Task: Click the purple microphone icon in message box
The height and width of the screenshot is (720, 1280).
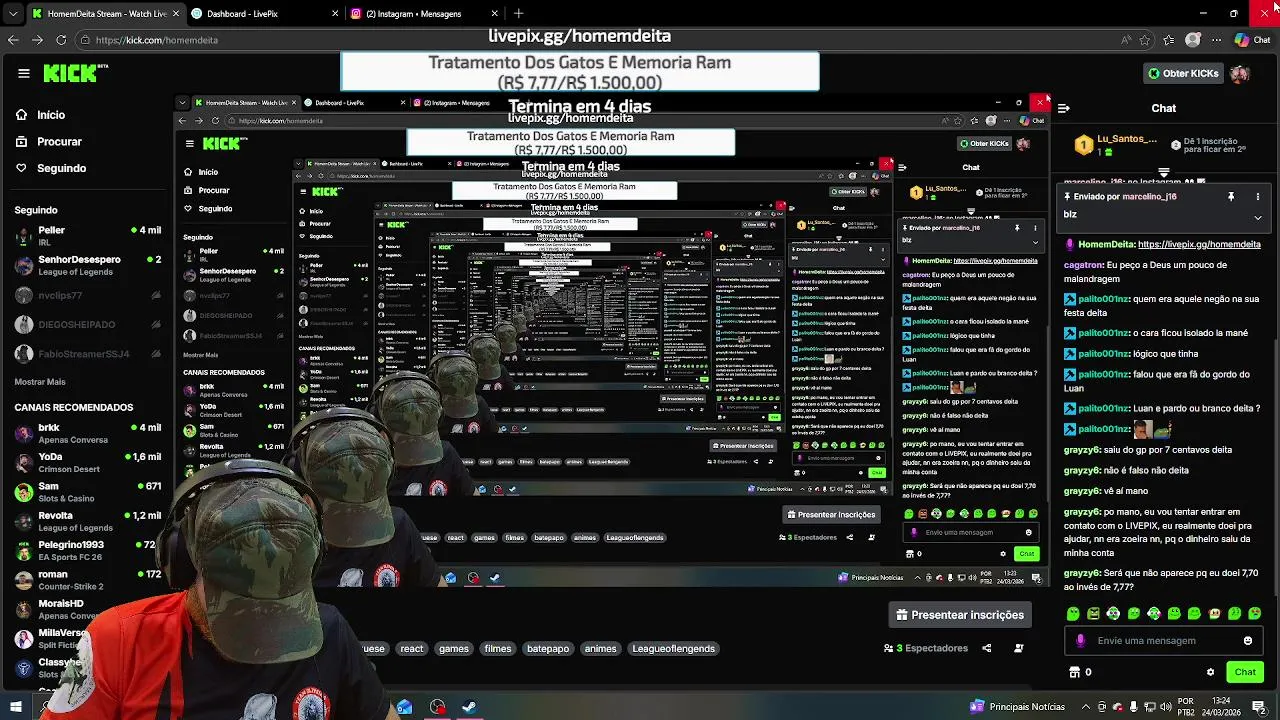Action: click(1080, 641)
